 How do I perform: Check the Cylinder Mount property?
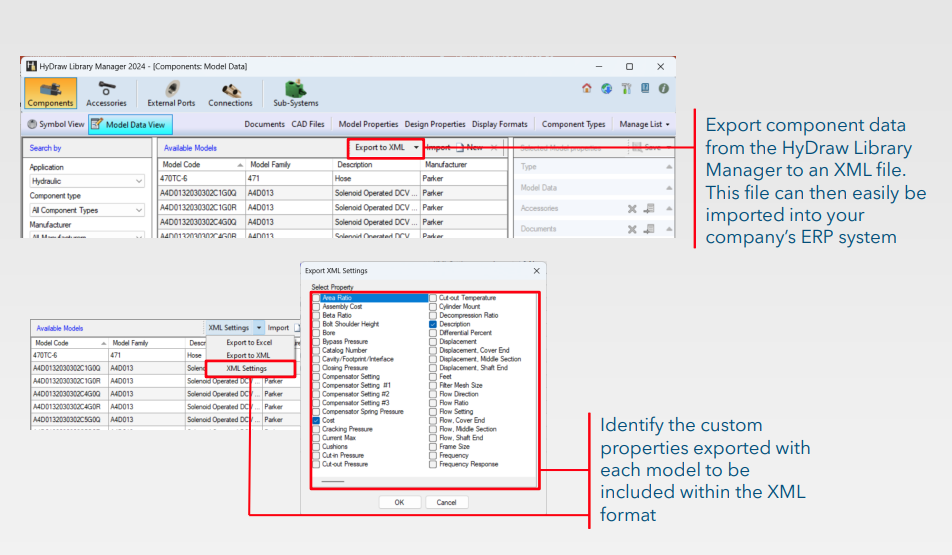pyautogui.click(x=433, y=307)
